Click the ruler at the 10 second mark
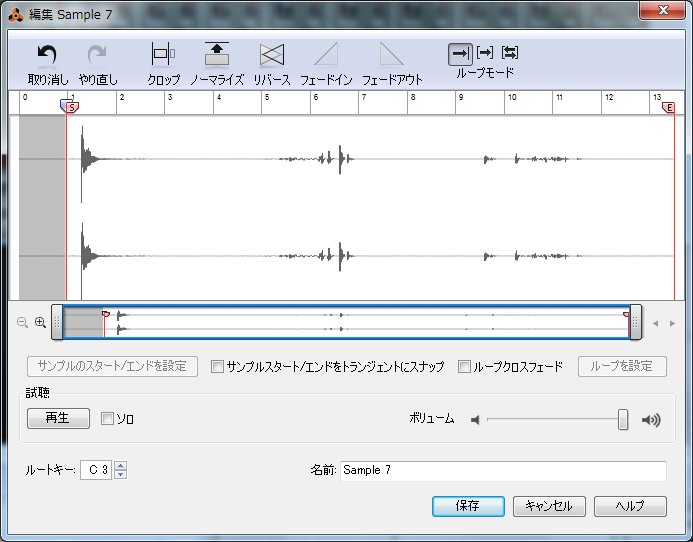Viewport: 693px width, 542px height. click(512, 97)
